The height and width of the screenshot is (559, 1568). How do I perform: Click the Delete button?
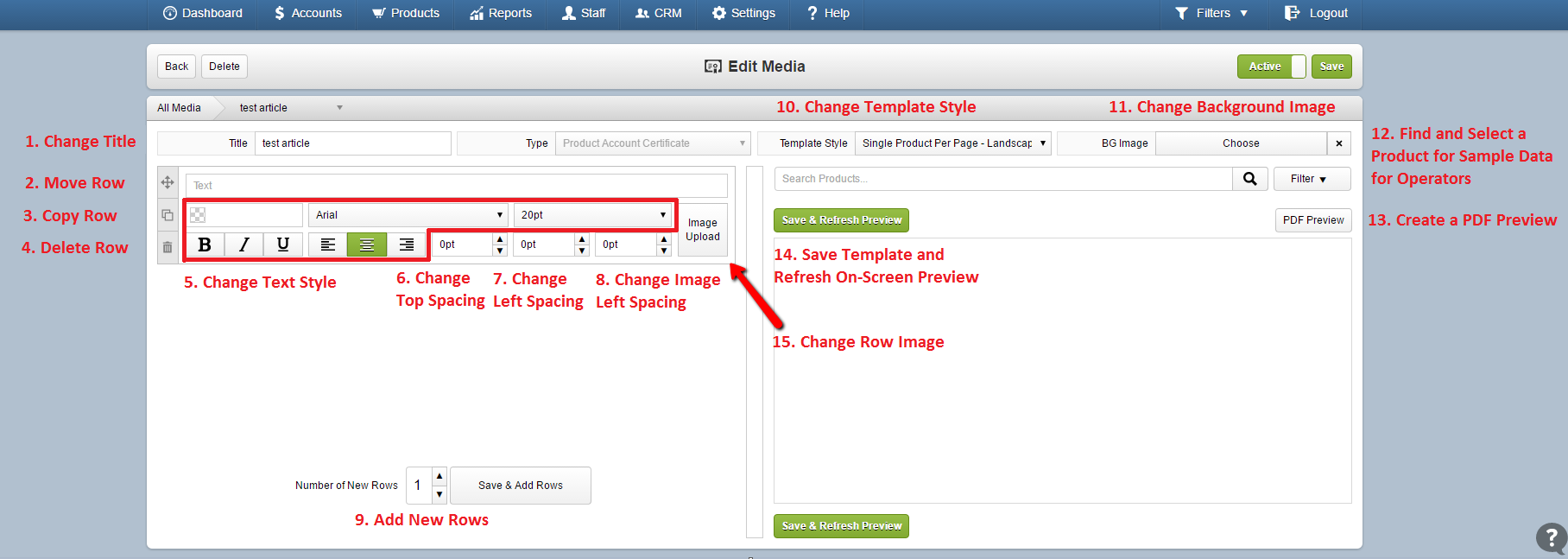coord(224,67)
